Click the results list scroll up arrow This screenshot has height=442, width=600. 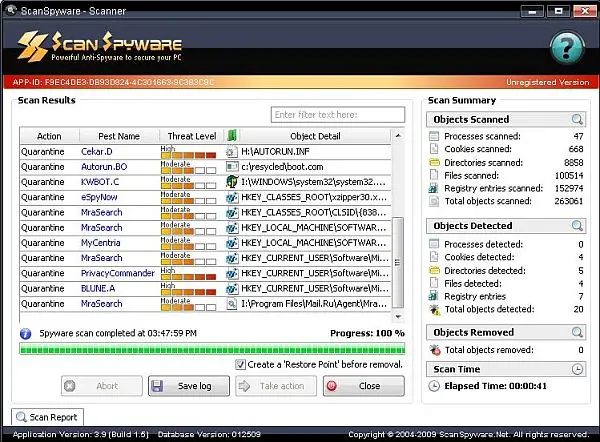(x=398, y=136)
